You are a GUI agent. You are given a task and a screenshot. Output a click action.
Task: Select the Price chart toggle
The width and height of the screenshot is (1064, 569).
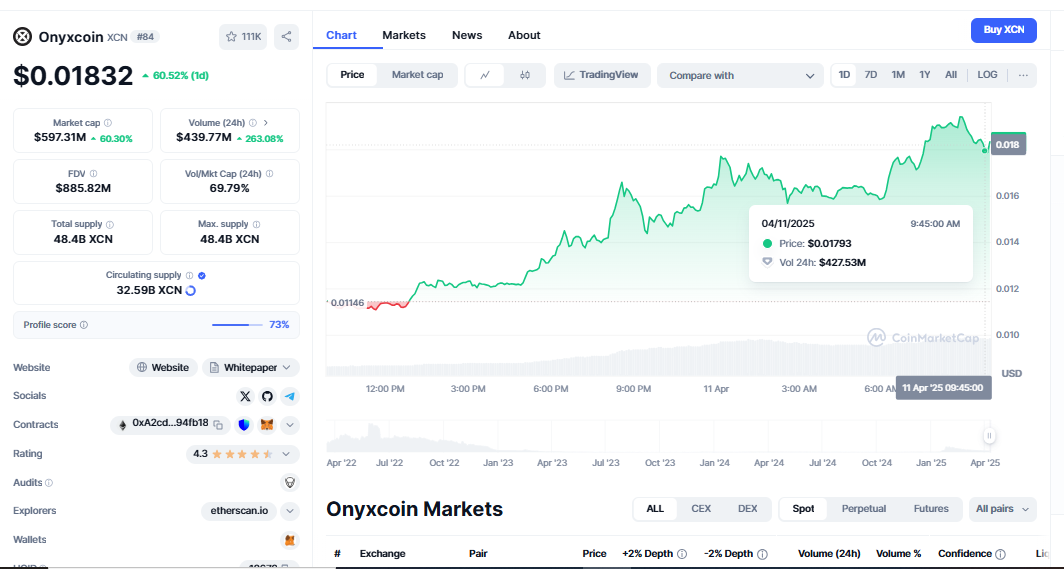pyautogui.click(x=352, y=75)
